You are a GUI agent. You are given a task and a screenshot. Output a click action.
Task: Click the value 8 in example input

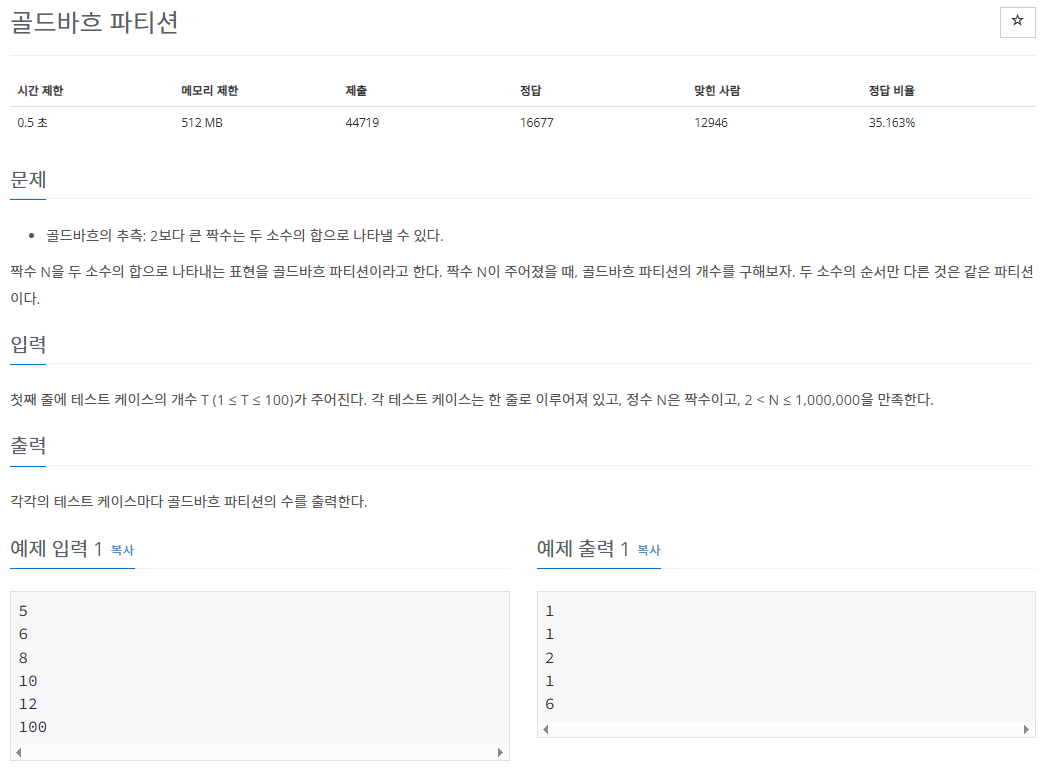click(23, 658)
